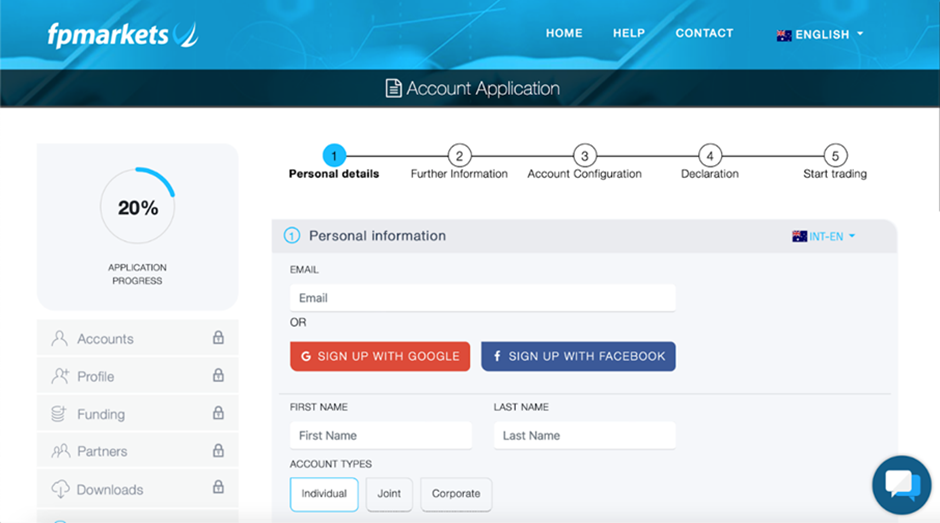Open the English language dropdown

[820, 34]
